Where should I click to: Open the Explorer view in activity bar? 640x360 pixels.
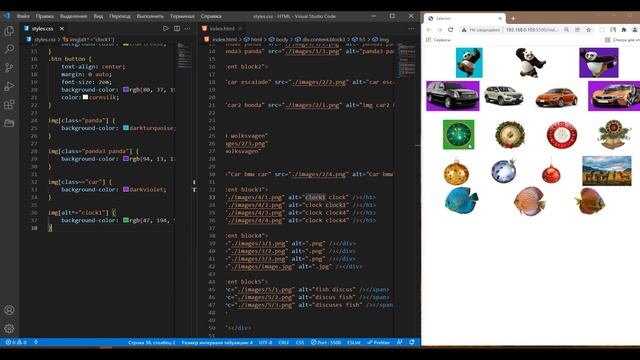pyautogui.click(x=9, y=31)
